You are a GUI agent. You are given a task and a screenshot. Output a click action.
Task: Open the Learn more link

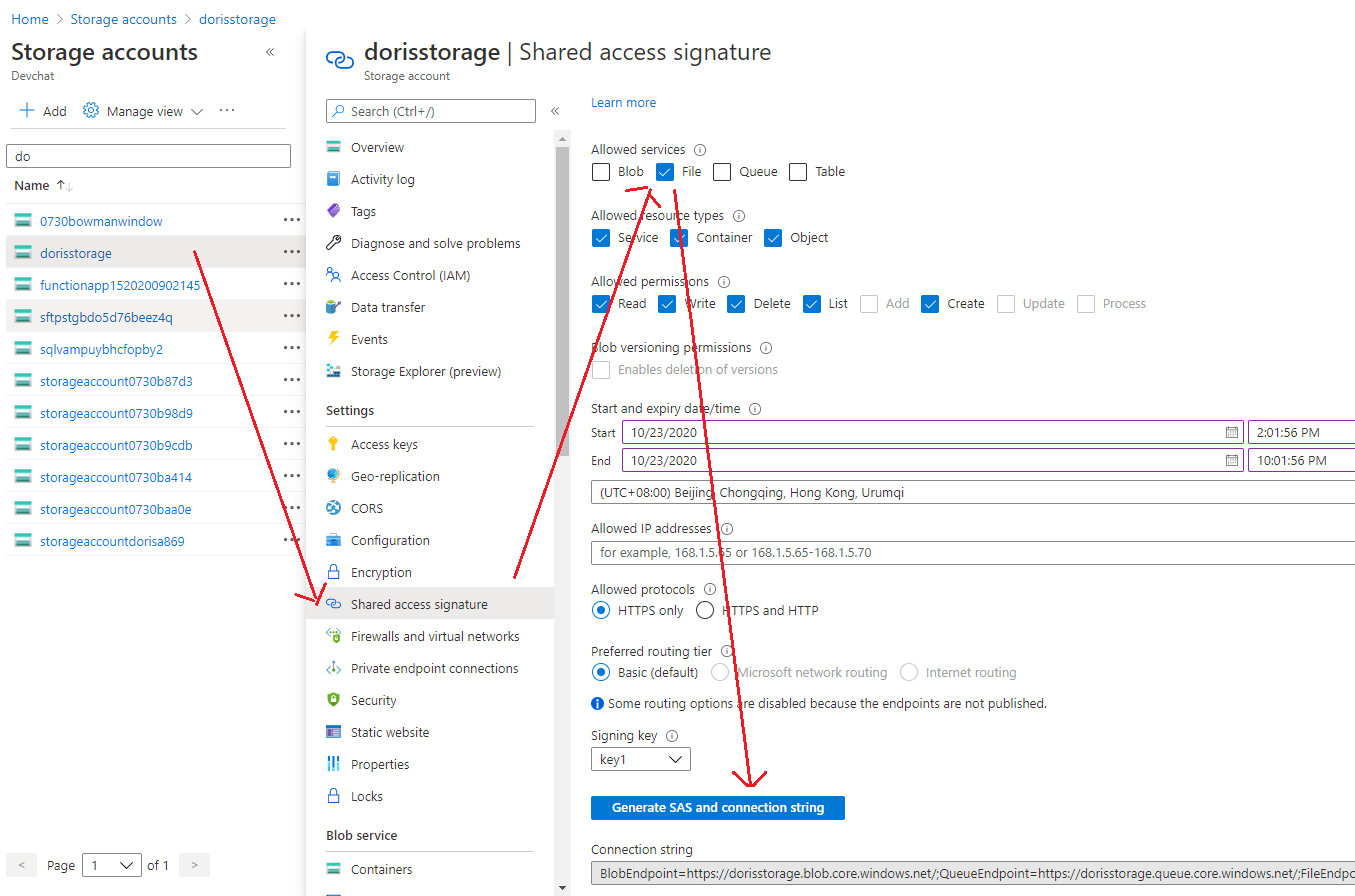(623, 102)
